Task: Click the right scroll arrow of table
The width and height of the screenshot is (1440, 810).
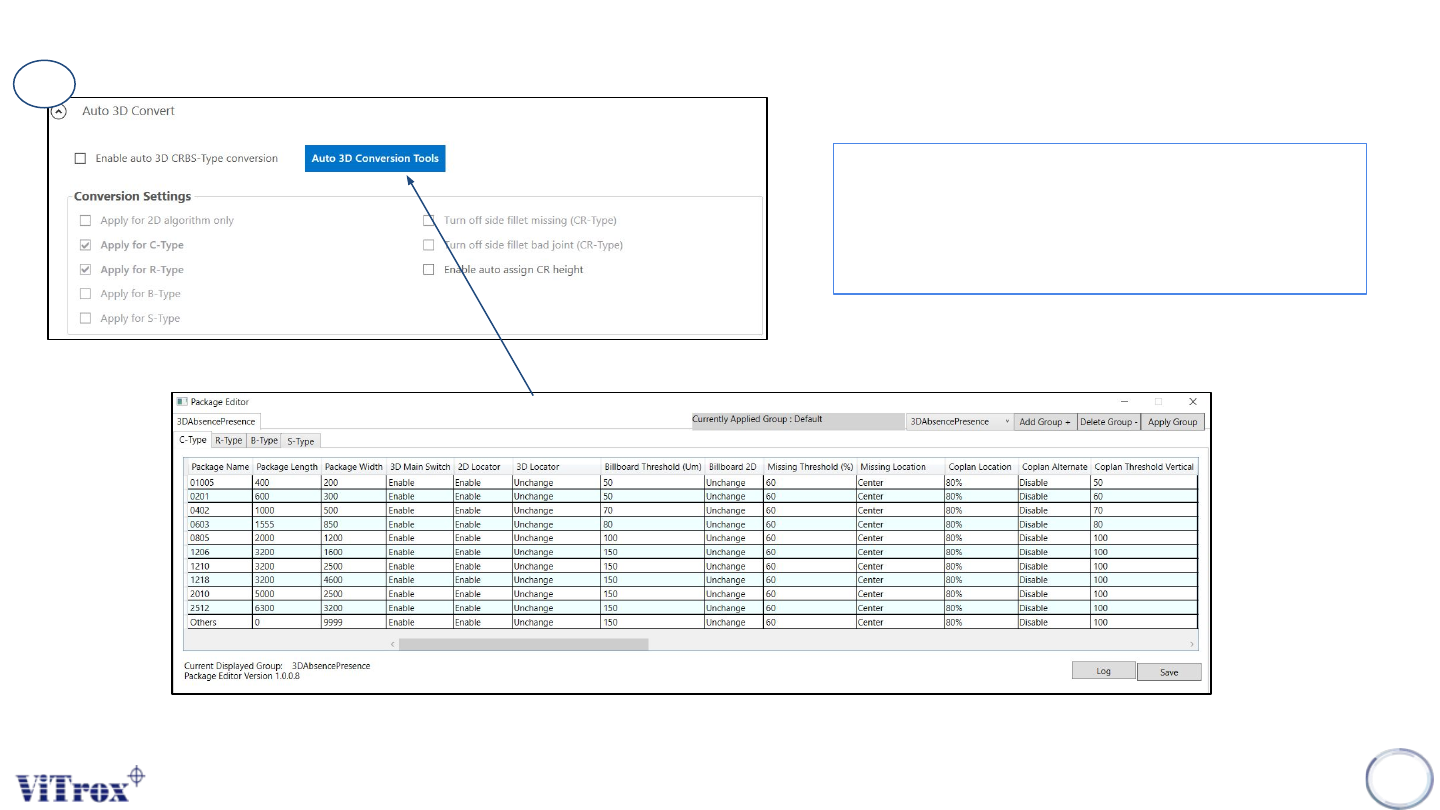Action: pos(1191,645)
